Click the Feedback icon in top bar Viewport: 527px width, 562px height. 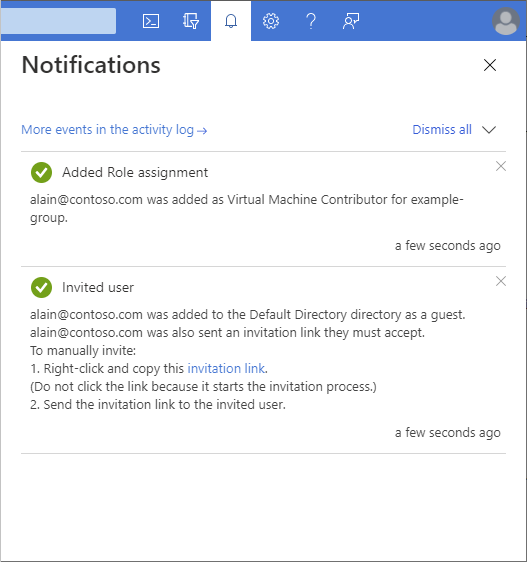(351, 21)
